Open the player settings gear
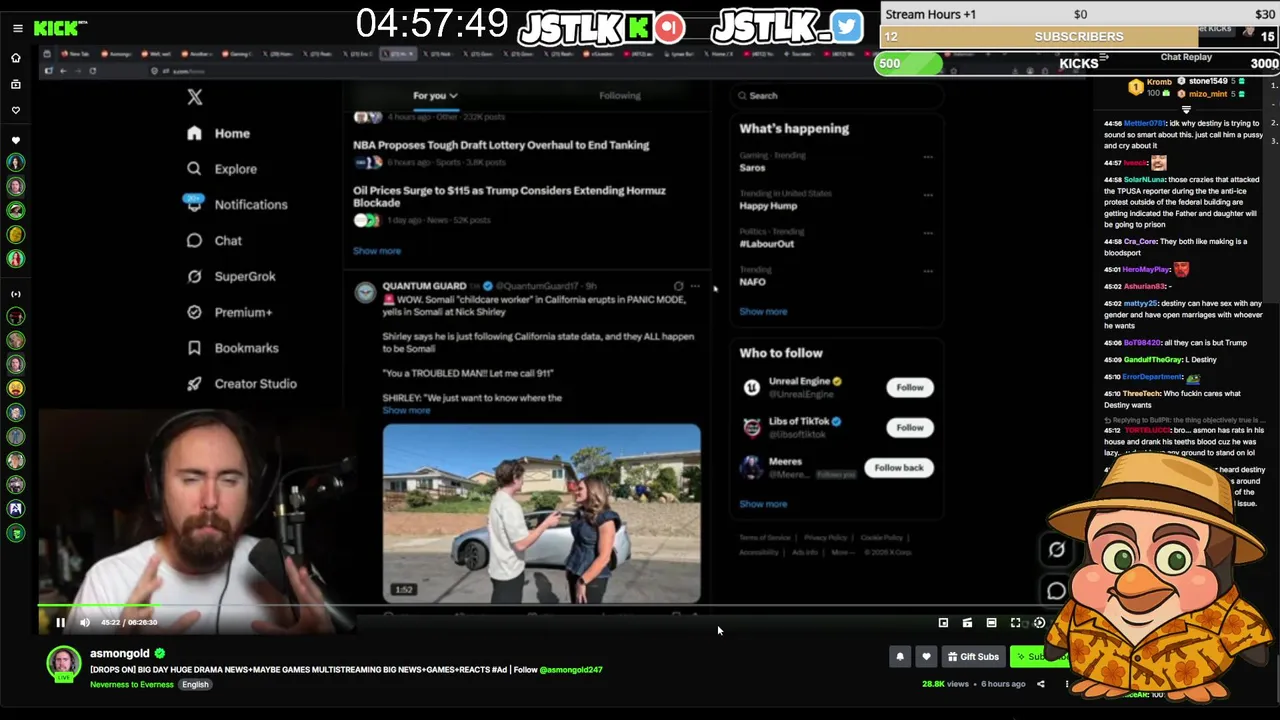This screenshot has width=1280, height=720. click(x=1039, y=623)
